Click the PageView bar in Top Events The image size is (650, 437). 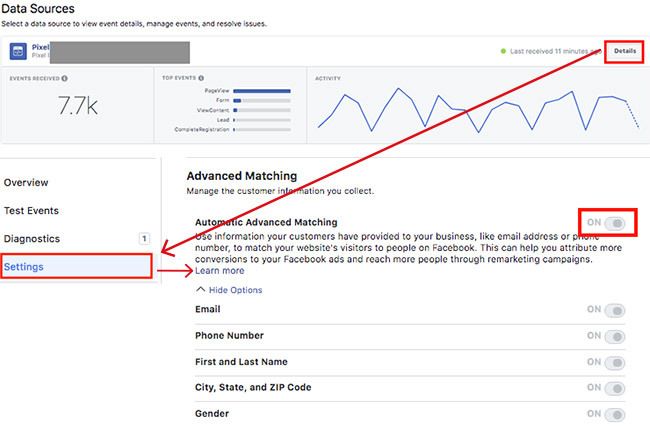point(261,91)
